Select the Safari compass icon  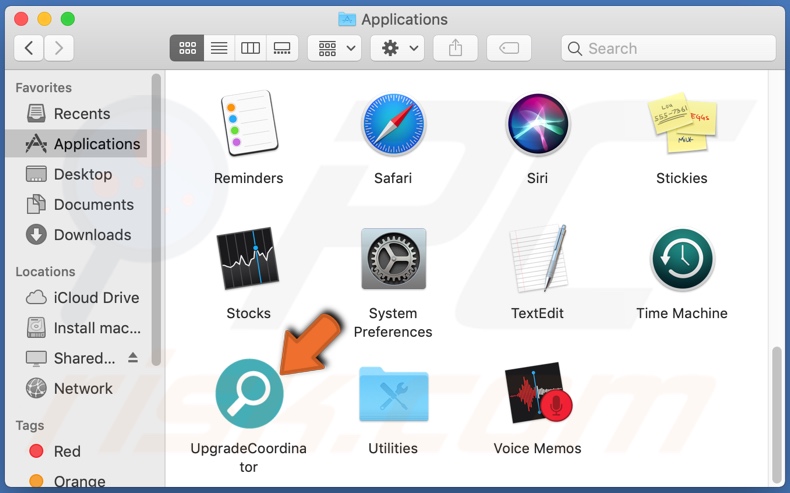(x=393, y=123)
